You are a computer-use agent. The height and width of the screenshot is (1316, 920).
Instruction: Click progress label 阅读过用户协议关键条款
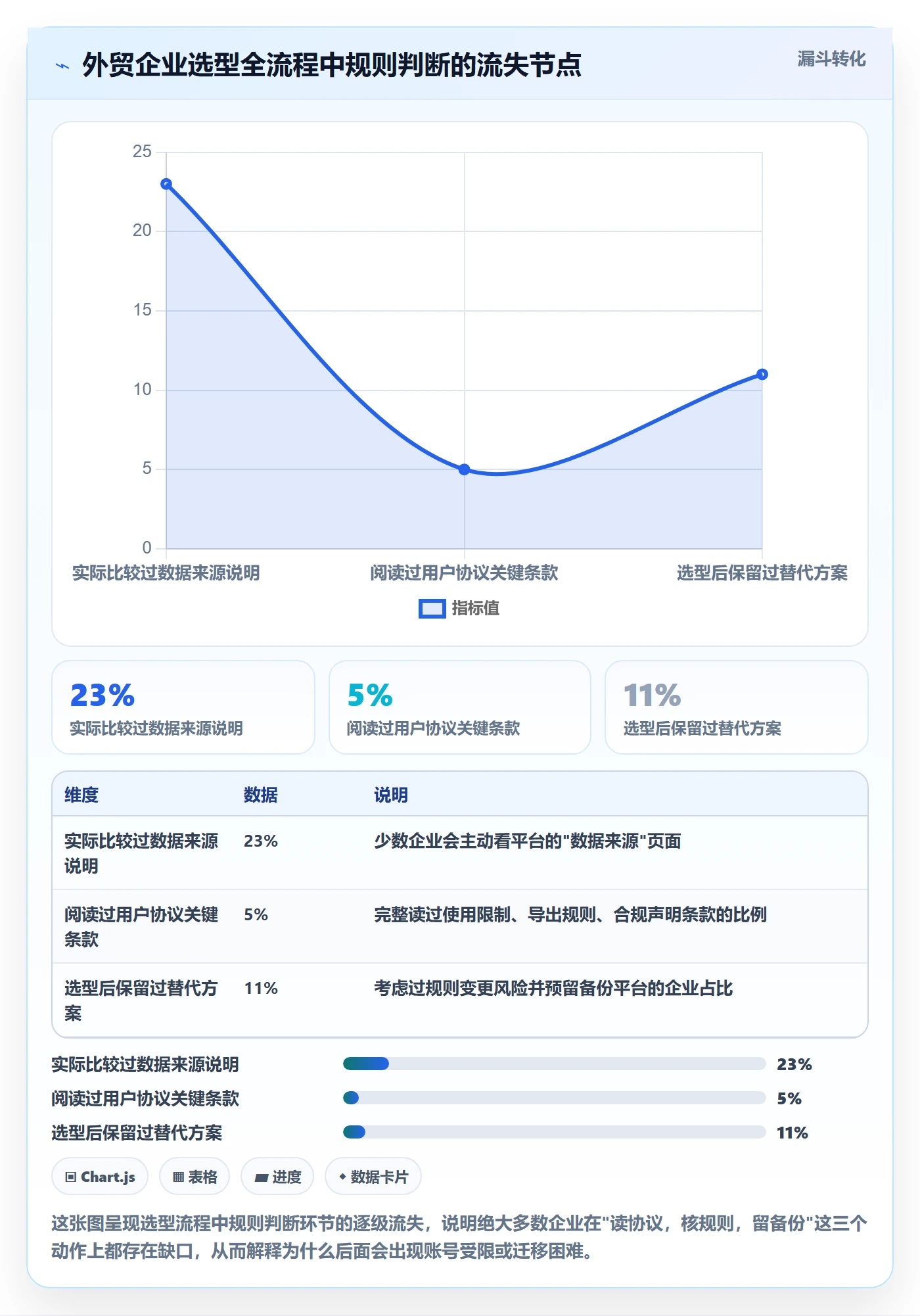click(145, 1099)
